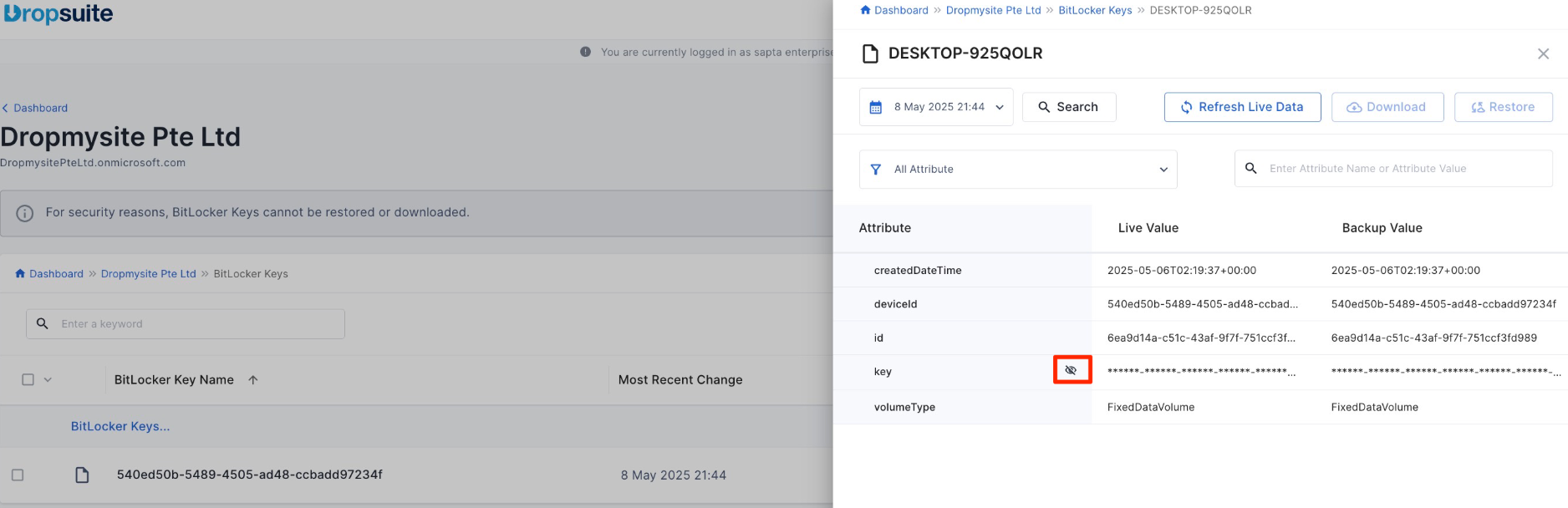Reveal the hidden key value with eye icon
Image resolution: width=1568 pixels, height=508 pixels.
(1071, 370)
